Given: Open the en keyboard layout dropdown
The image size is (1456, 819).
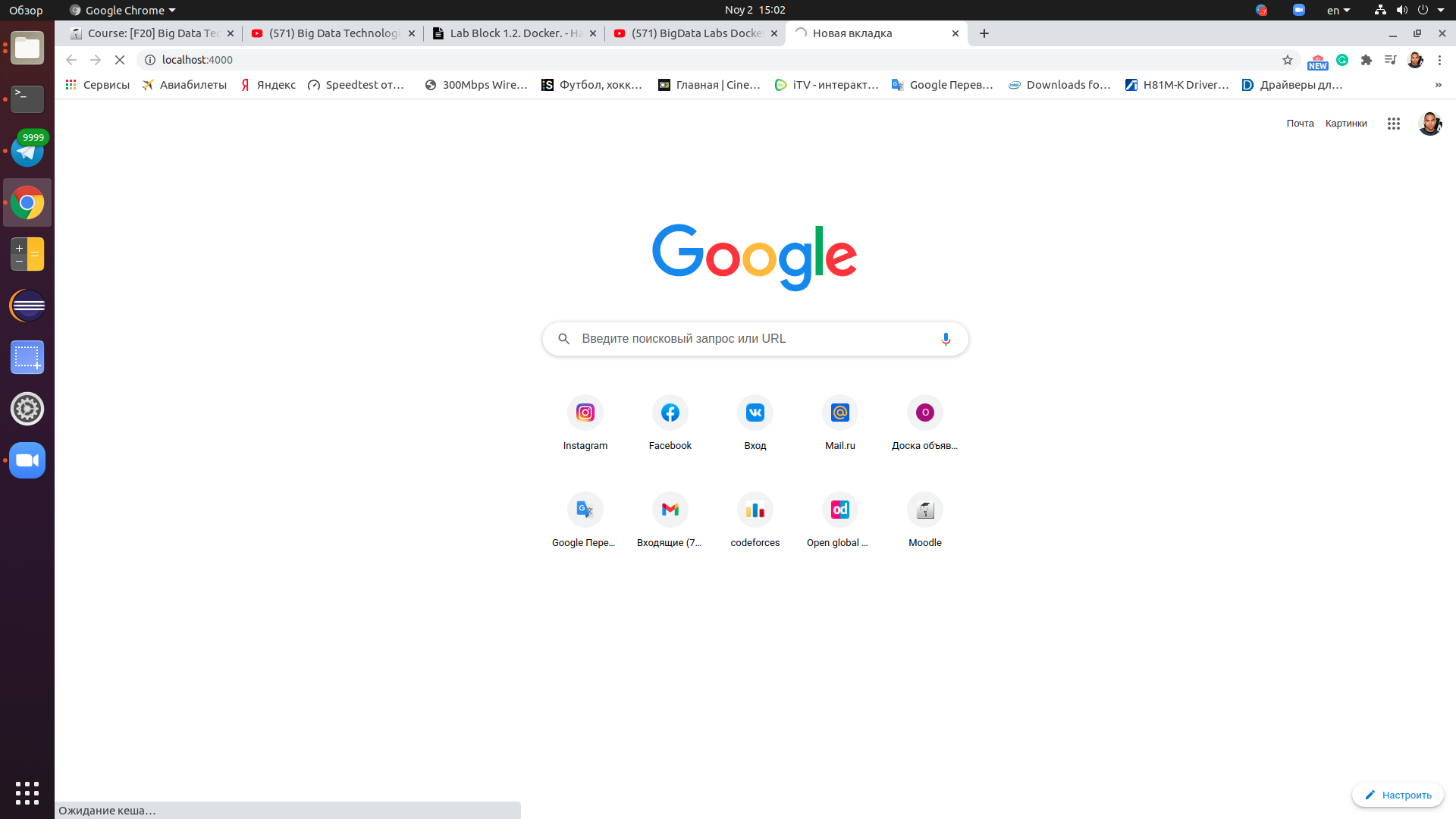Looking at the screenshot, I should 1338,10.
